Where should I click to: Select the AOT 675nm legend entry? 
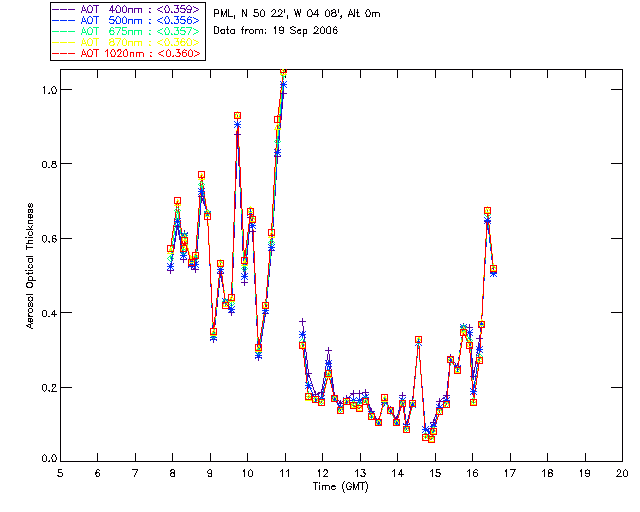click(127, 31)
